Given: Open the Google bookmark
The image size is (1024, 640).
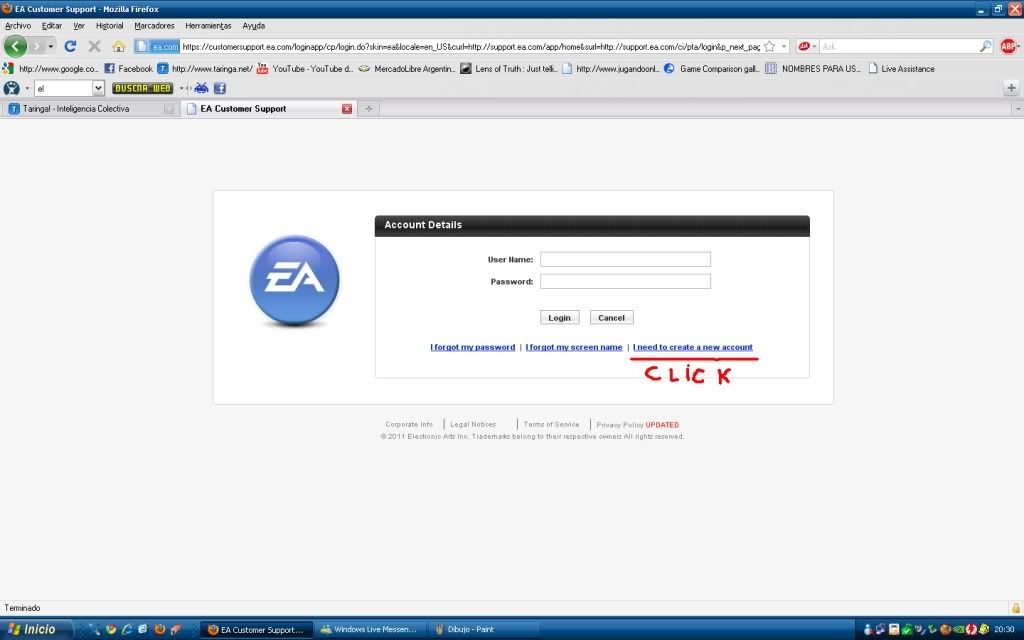Looking at the screenshot, I should tap(51, 69).
